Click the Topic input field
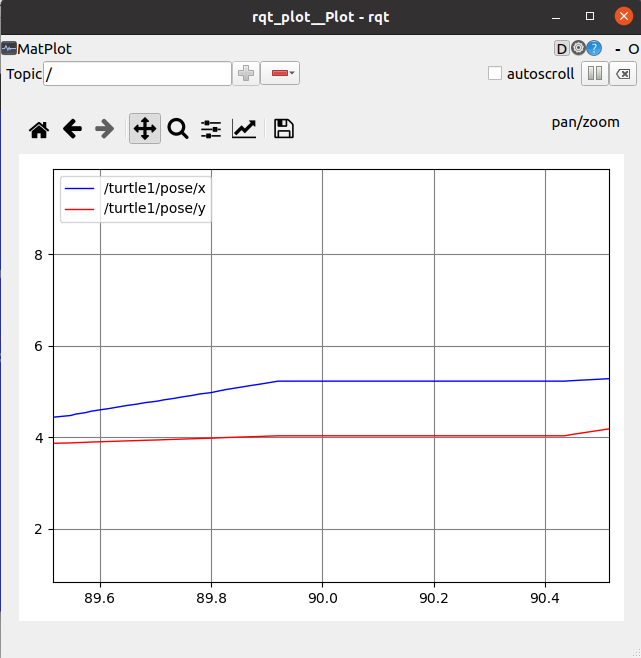 coord(138,73)
